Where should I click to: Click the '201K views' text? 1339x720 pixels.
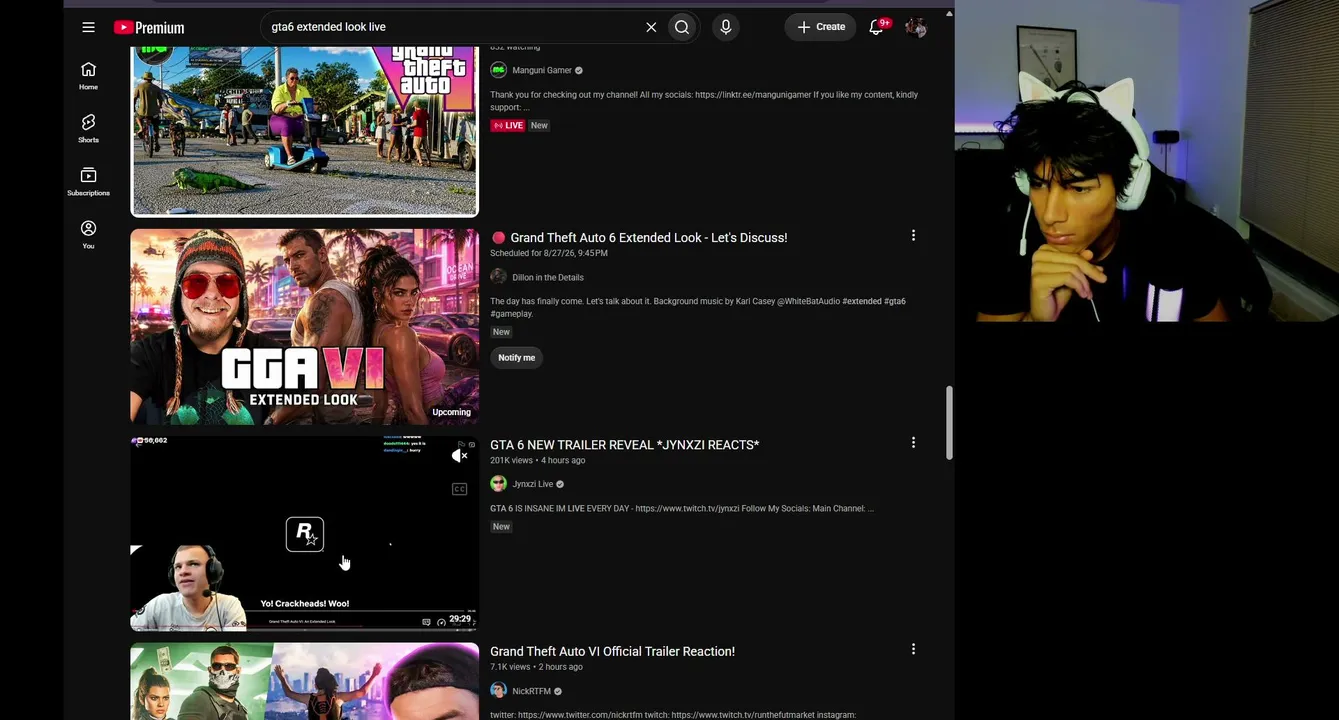coord(511,461)
